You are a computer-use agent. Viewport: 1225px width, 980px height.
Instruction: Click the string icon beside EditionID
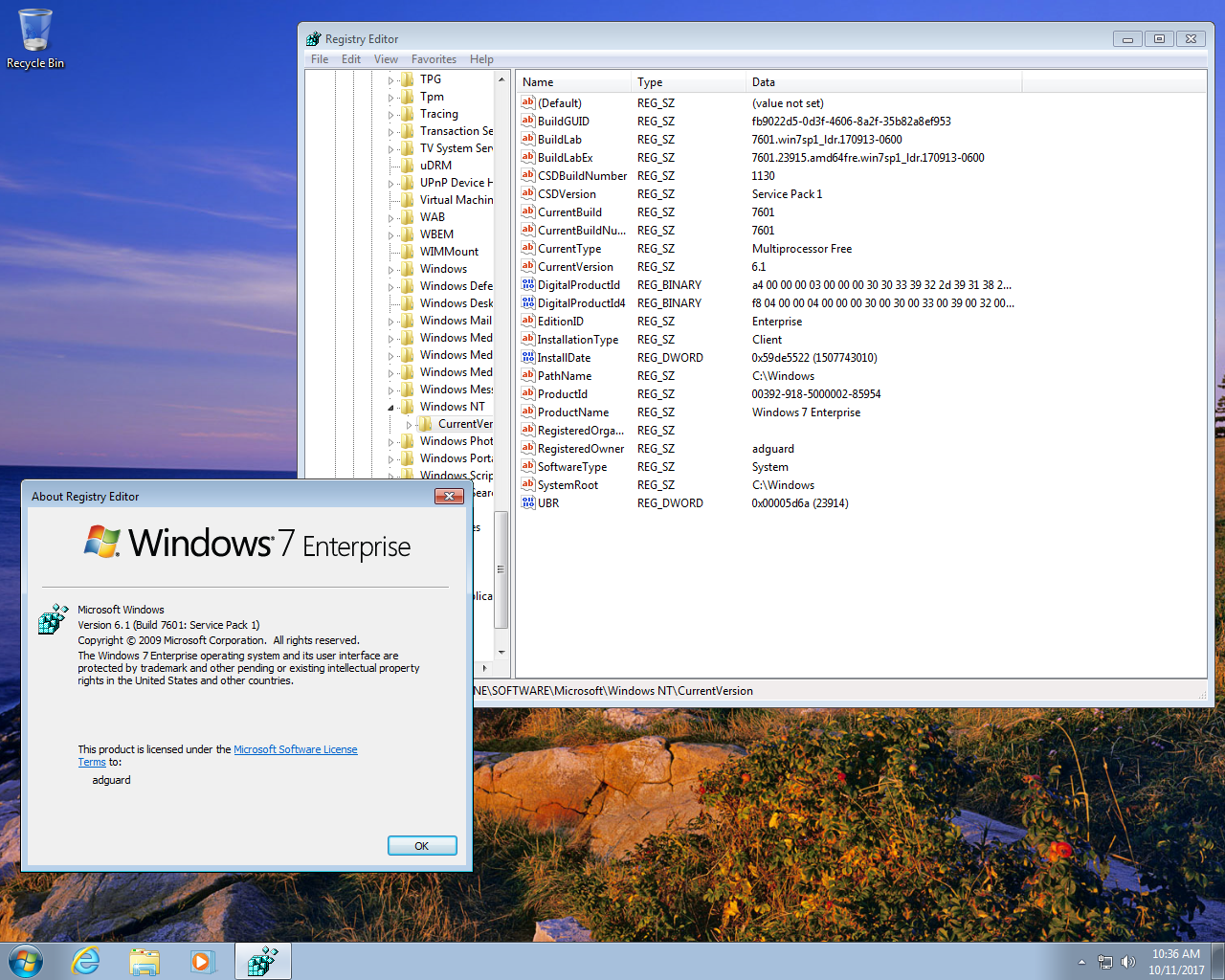528,321
